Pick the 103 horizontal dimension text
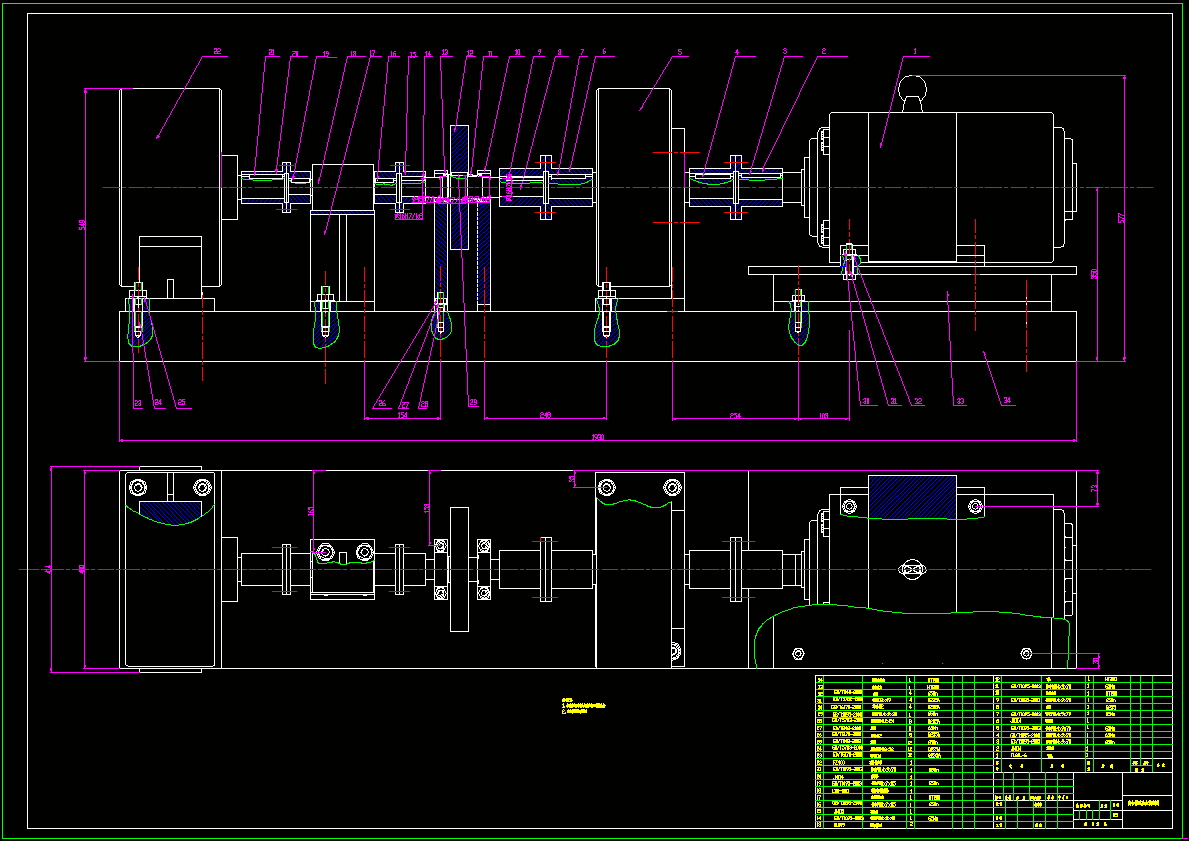 [824, 415]
